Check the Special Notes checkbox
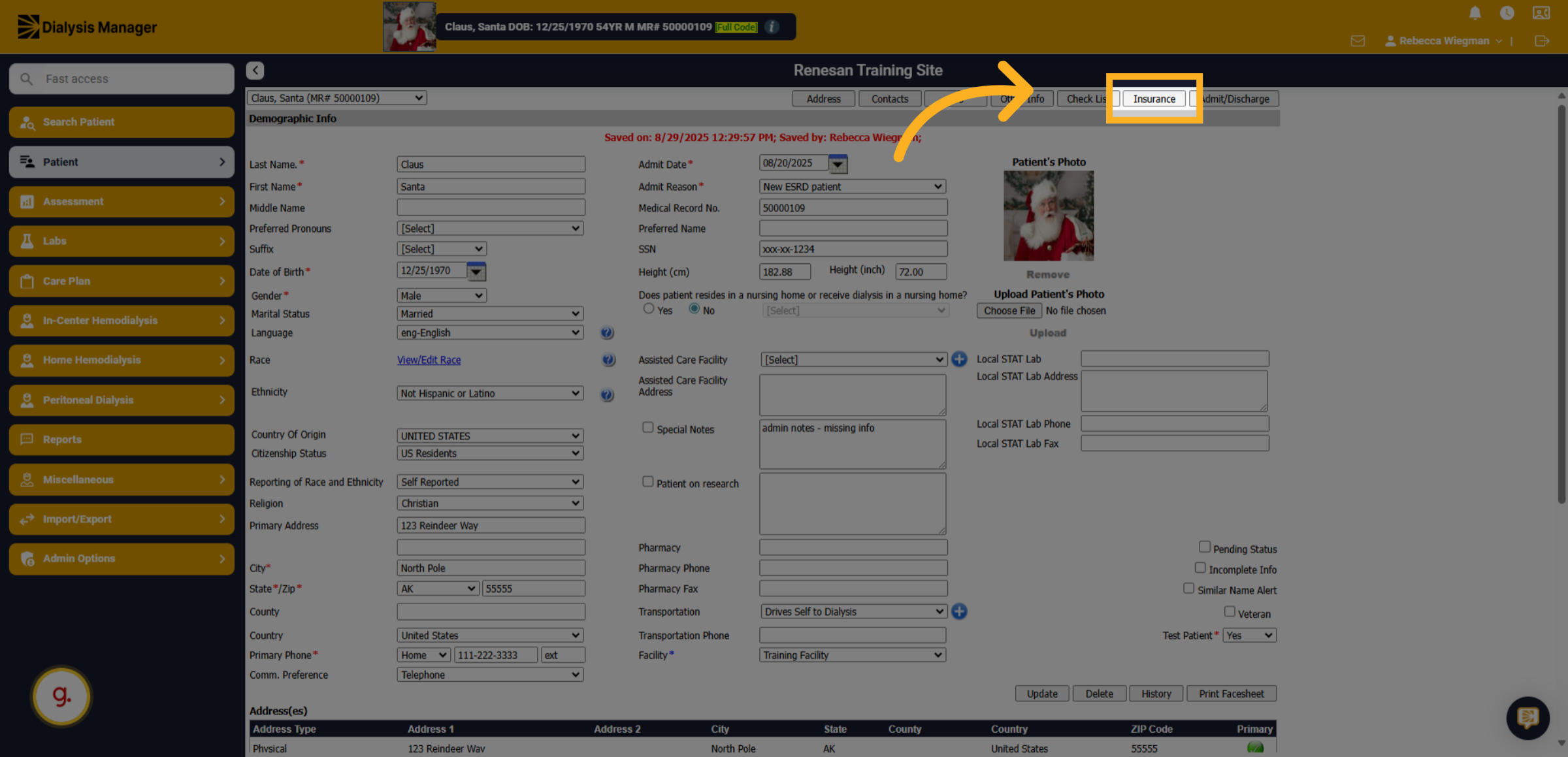This screenshot has width=1568, height=757. coord(647,427)
